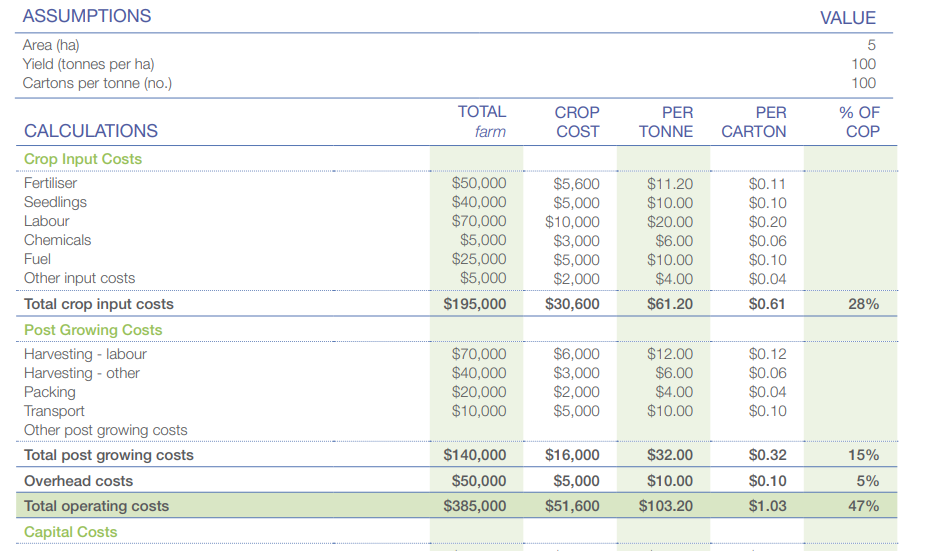Select Labour per tonne $20.00
944x551 pixels.
670,222
